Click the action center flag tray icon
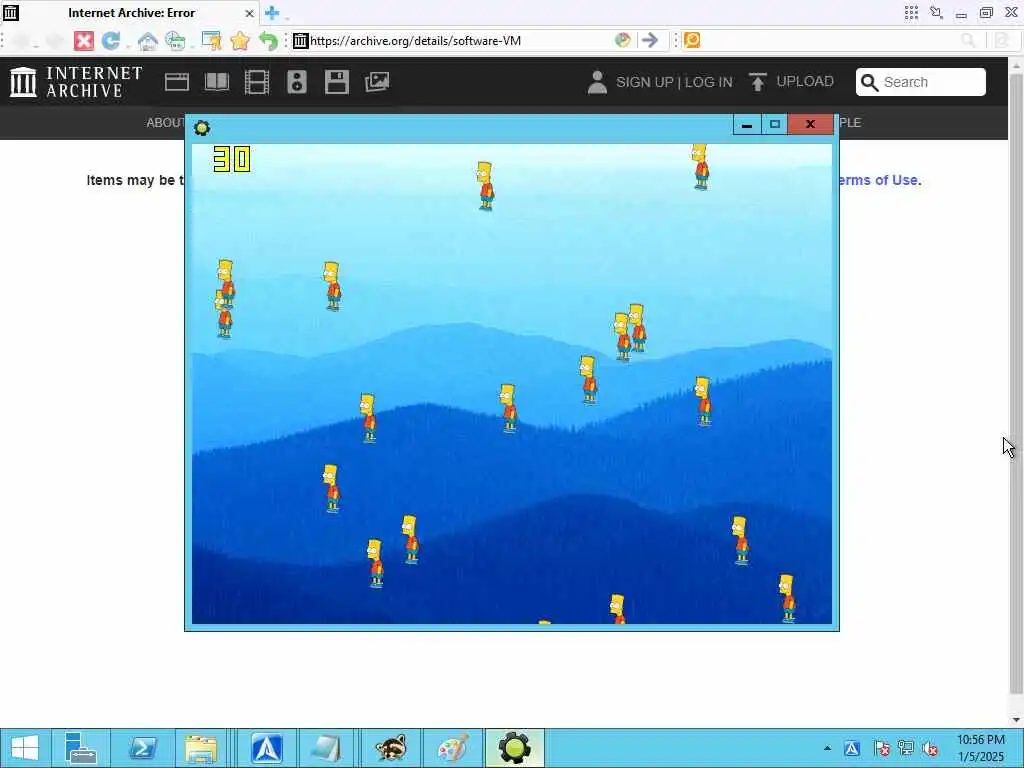Screen dimensions: 1024x768 coord(881,748)
